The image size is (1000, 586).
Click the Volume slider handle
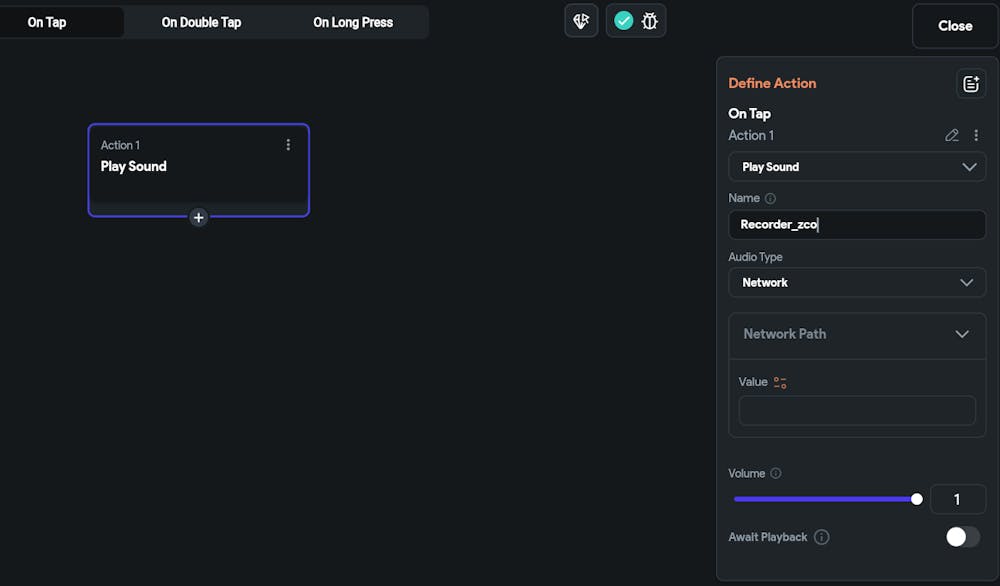[x=916, y=499]
